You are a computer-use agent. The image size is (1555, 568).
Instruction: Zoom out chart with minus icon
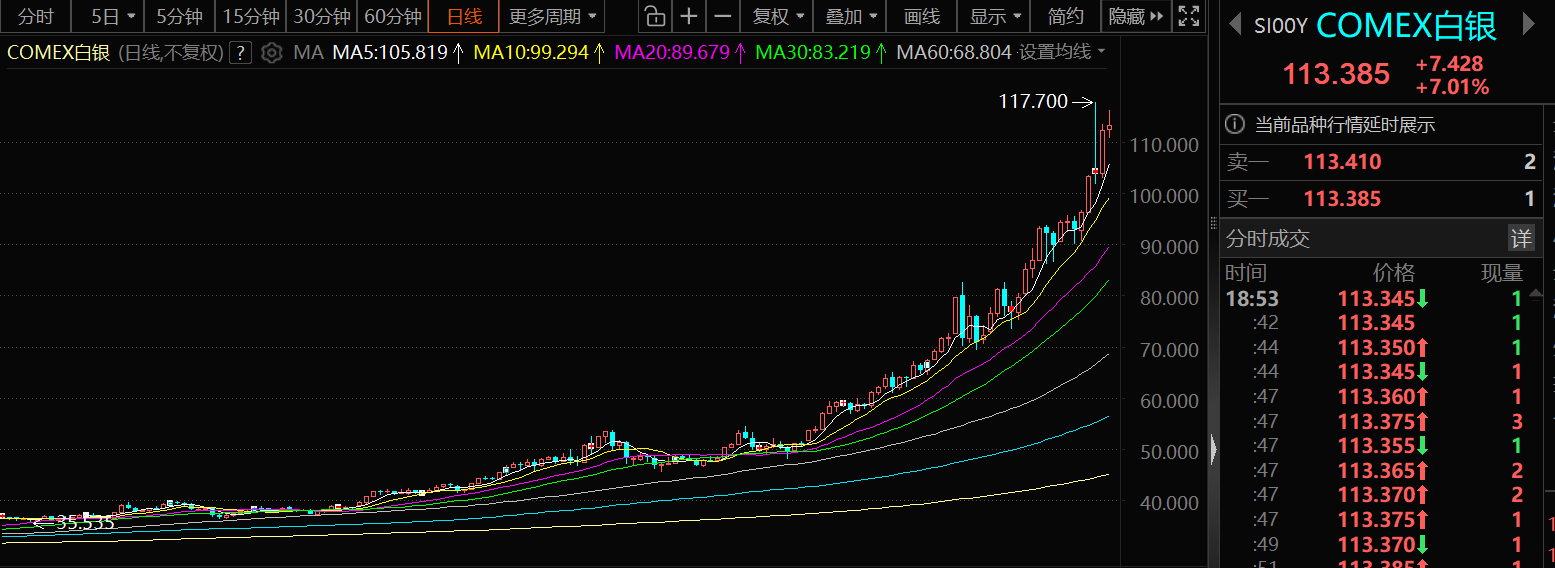click(723, 16)
